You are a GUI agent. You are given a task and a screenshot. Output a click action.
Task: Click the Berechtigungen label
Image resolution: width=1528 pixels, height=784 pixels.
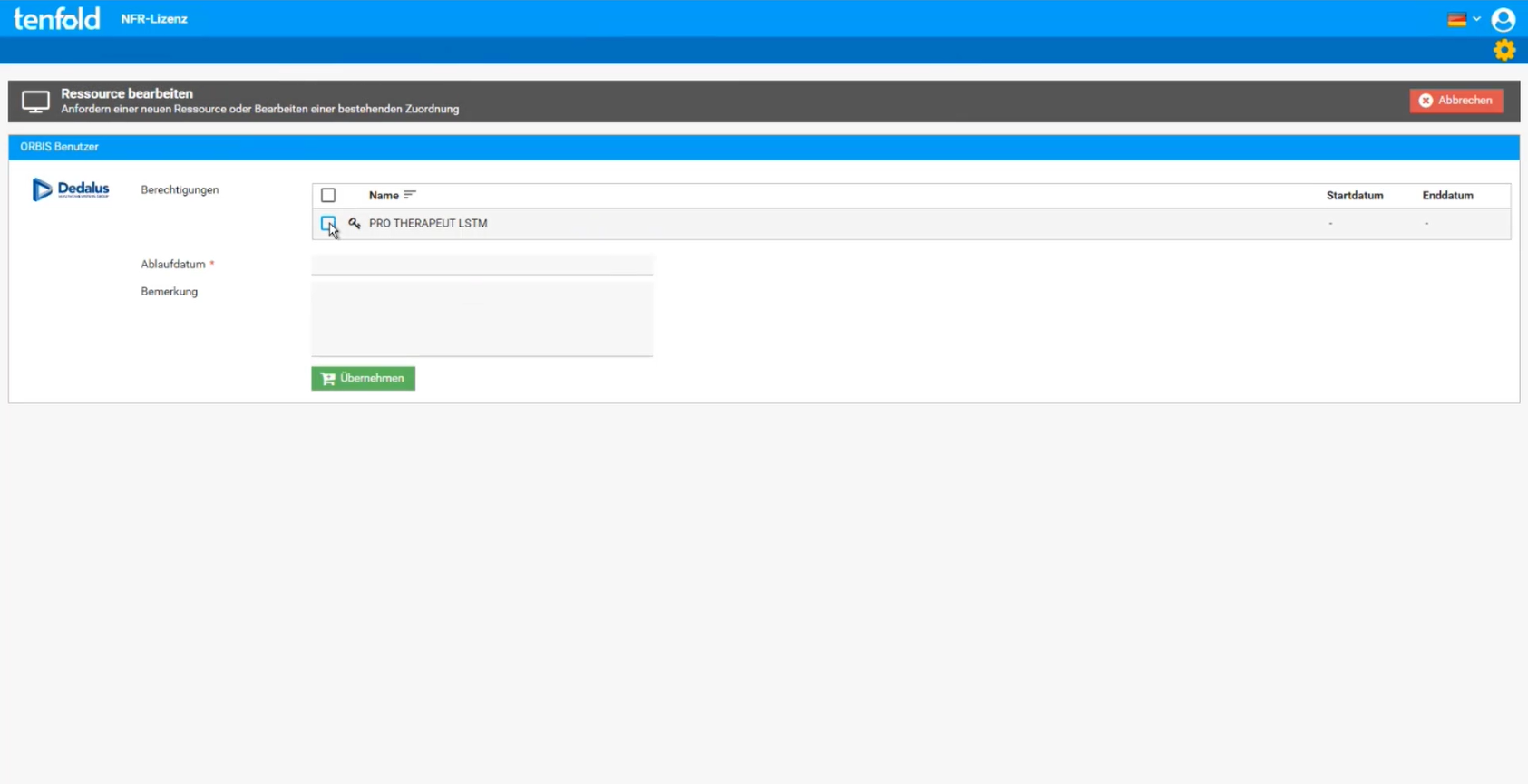coord(180,190)
